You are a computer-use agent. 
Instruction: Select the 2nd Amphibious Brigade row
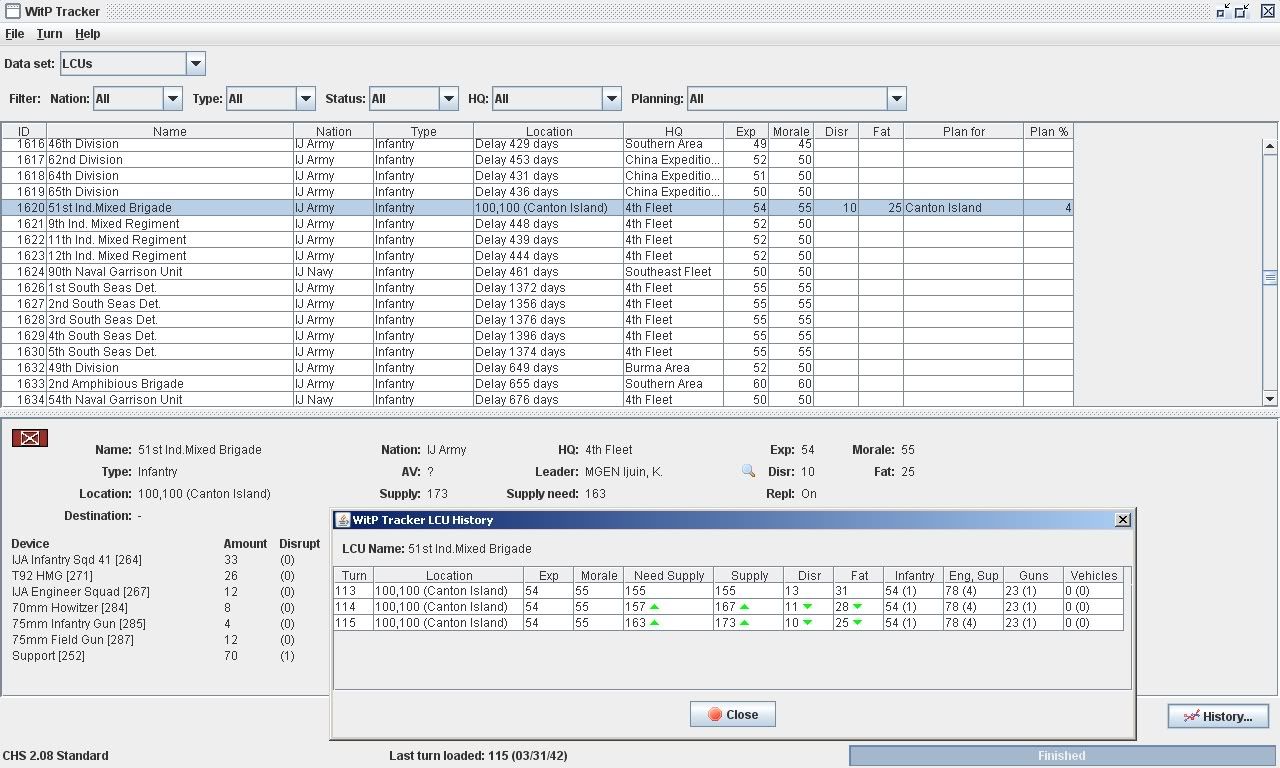tap(537, 384)
